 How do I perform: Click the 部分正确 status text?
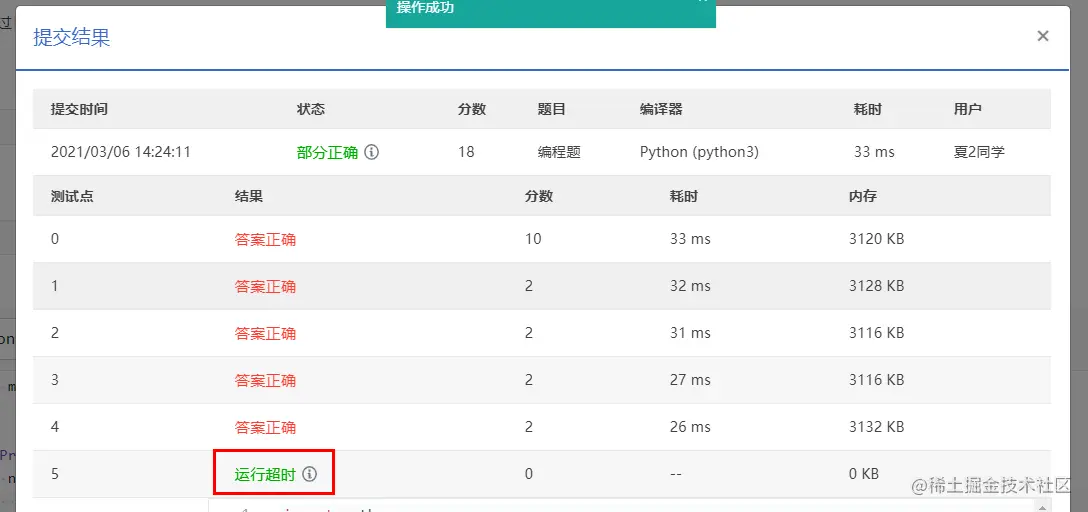click(327, 152)
